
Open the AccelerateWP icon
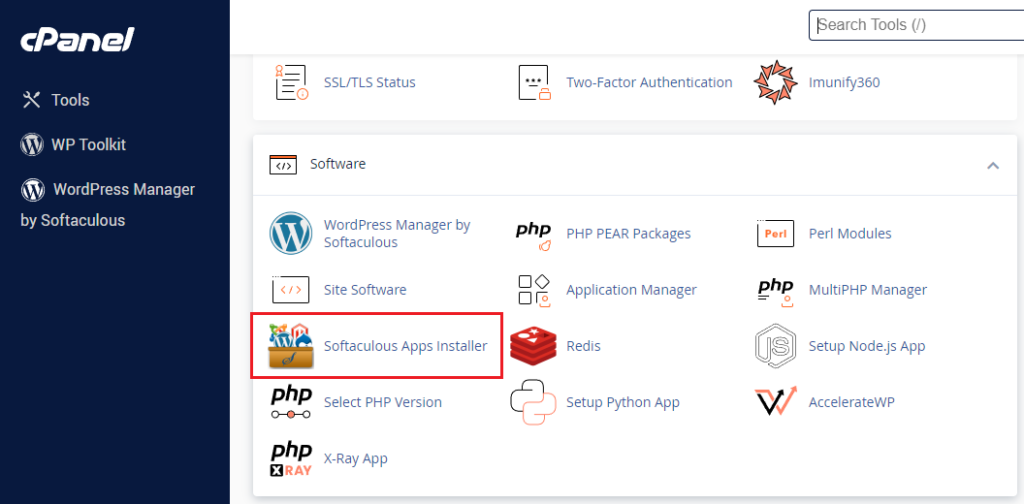tap(775, 402)
